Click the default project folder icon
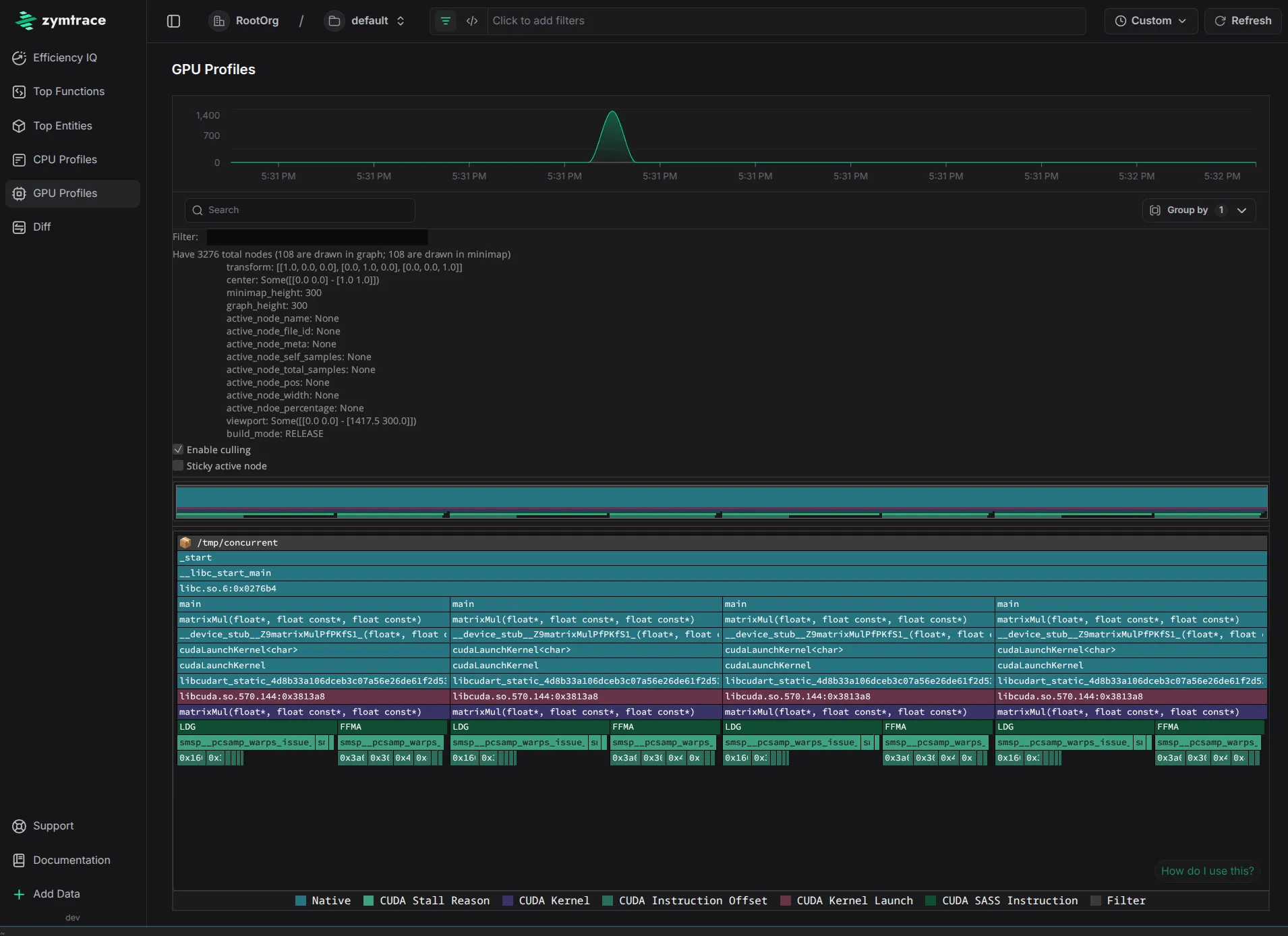This screenshot has height=936, width=1288. pos(334,21)
